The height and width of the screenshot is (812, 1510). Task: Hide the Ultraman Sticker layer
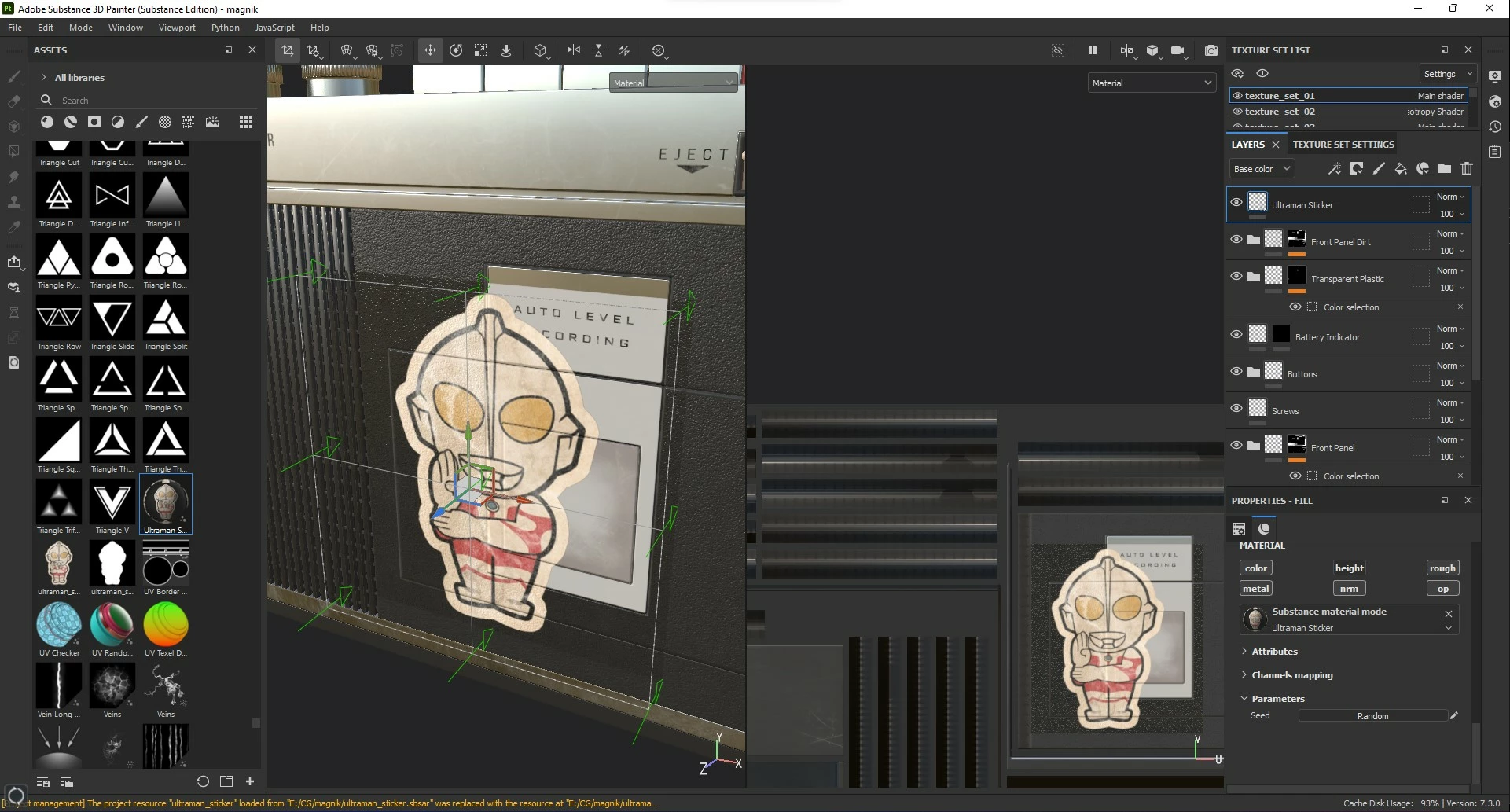click(1236, 203)
